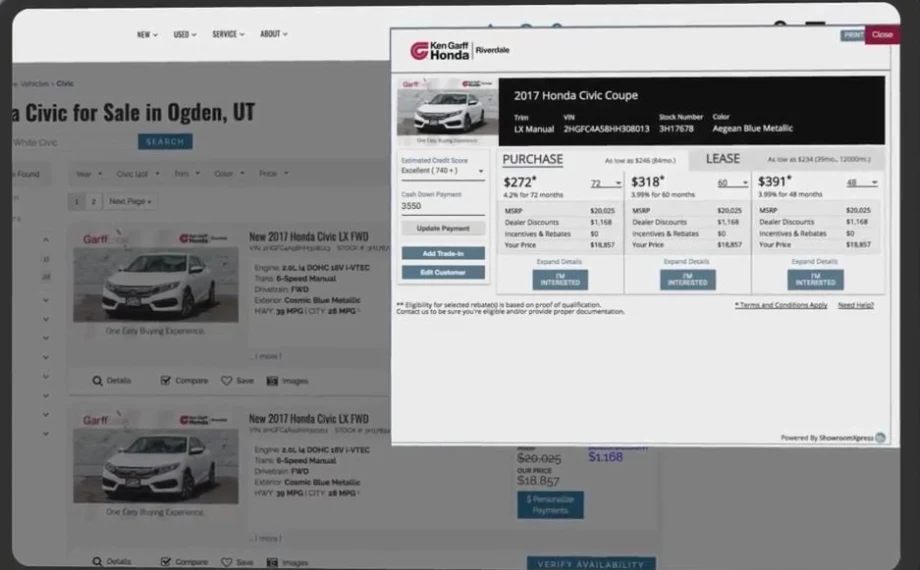Expand Details under the $318 payment
Screen dimensions: 920x570
[x=686, y=262]
